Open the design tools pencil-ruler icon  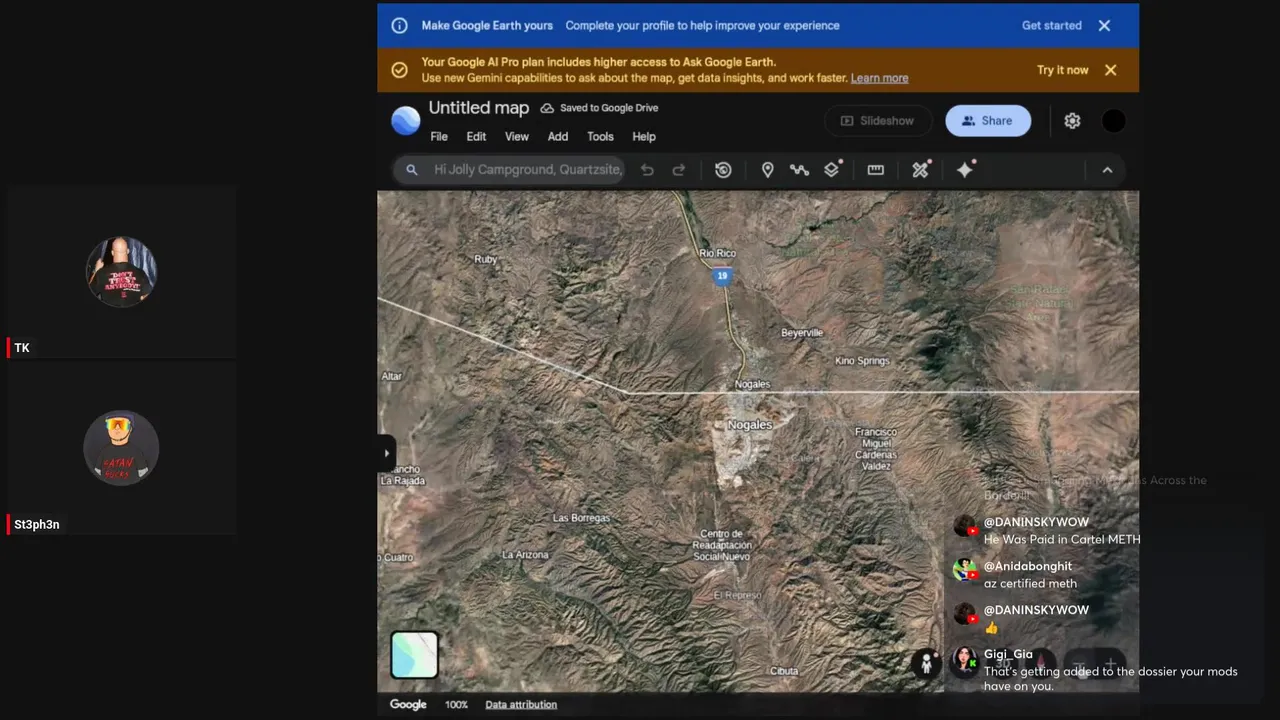click(921, 170)
